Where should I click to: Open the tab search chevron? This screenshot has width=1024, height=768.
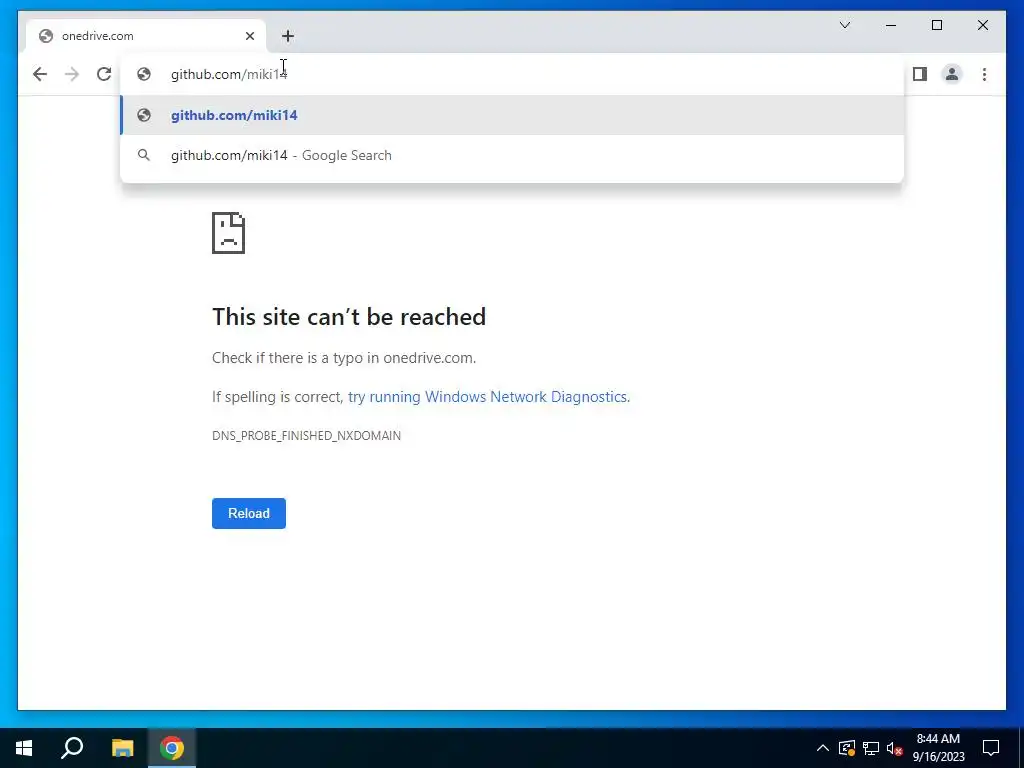tap(844, 25)
